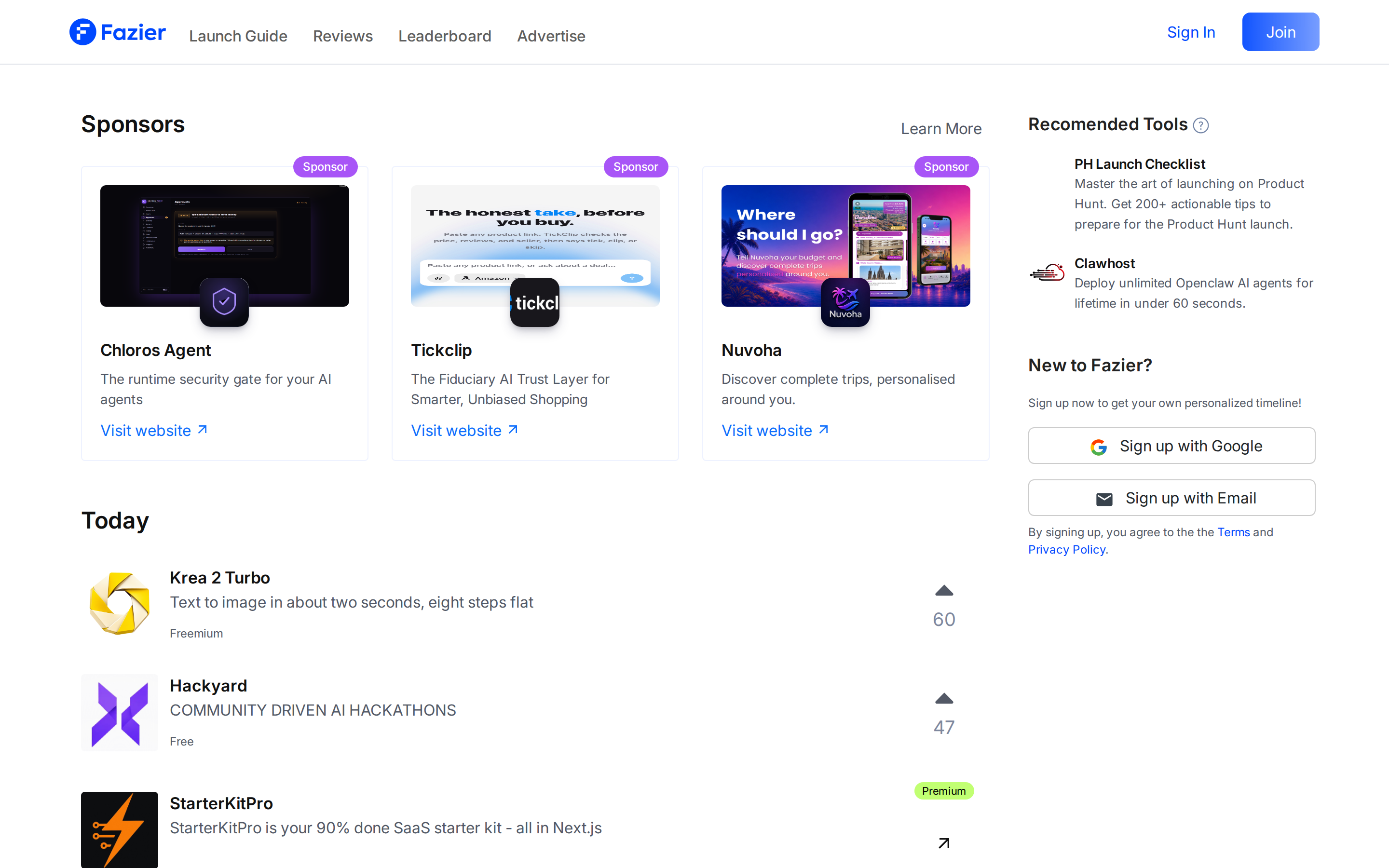Click the Krea 2 Turbo product icon
The image size is (1389, 868).
tap(120, 604)
